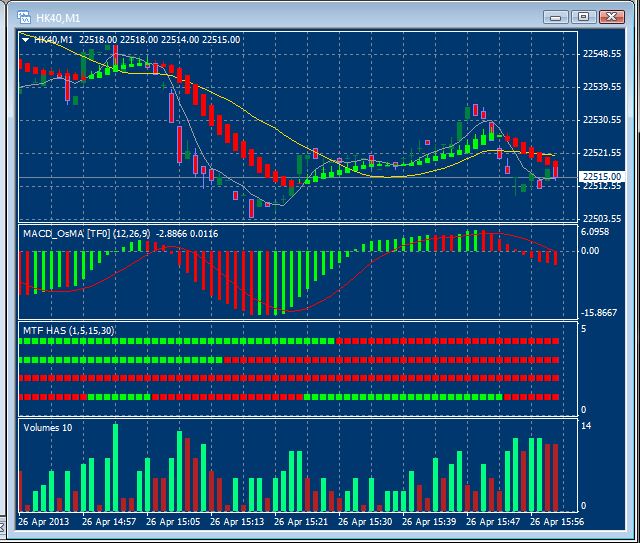Click the 22521.55 price scale value

pyautogui.click(x=602, y=153)
